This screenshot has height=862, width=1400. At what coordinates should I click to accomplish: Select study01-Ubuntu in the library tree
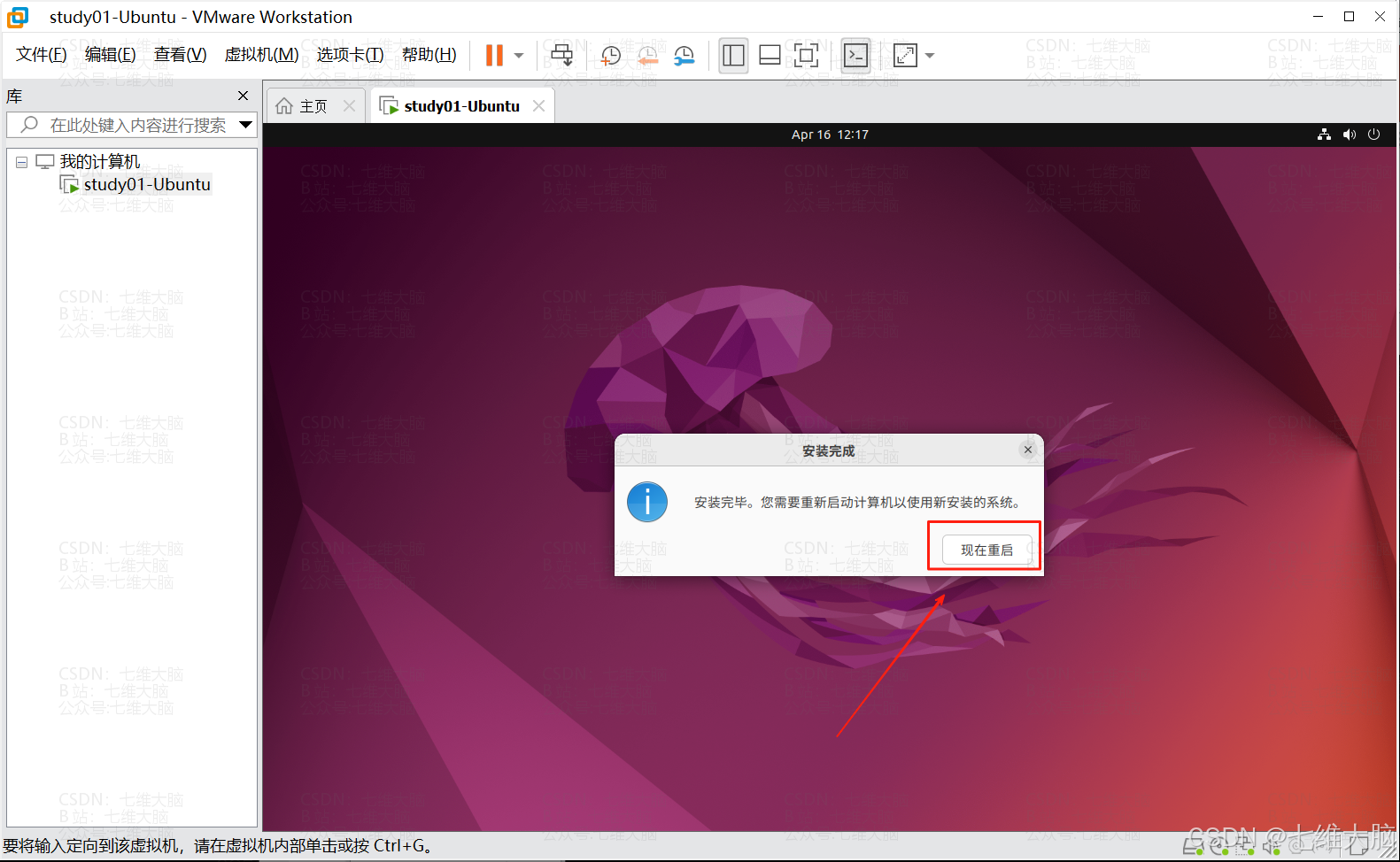click(147, 184)
